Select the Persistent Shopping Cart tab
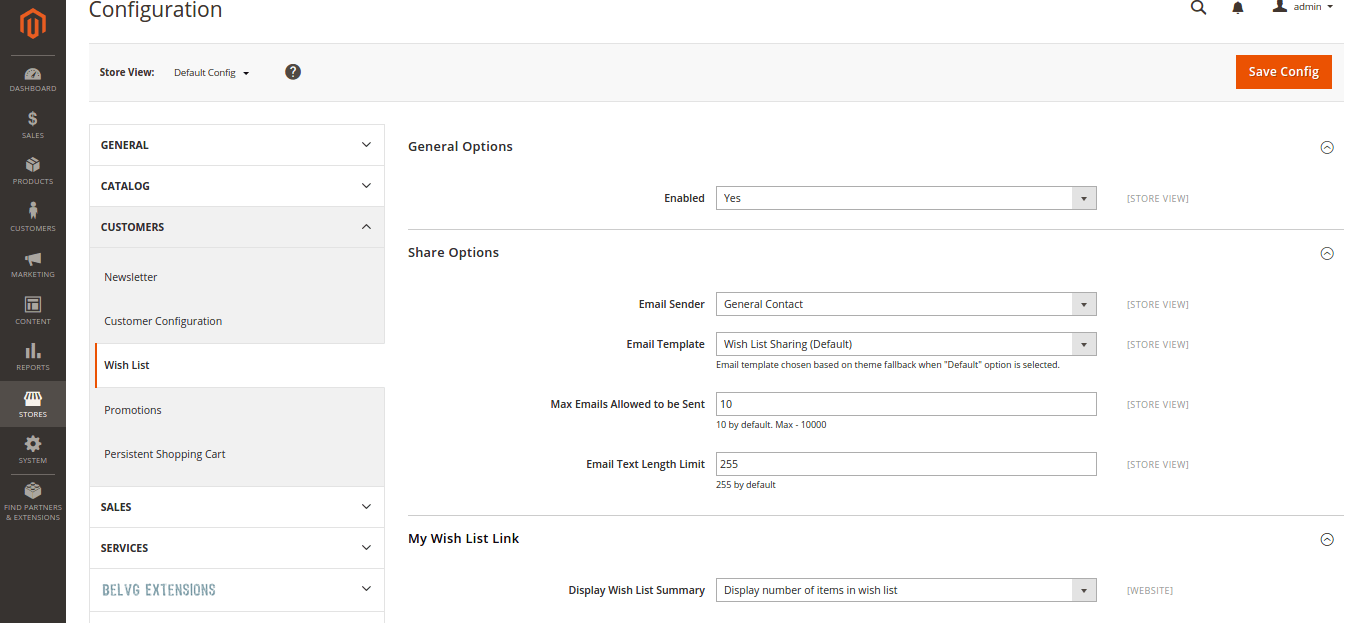Viewport: 1350px width, 623px height. (x=165, y=454)
